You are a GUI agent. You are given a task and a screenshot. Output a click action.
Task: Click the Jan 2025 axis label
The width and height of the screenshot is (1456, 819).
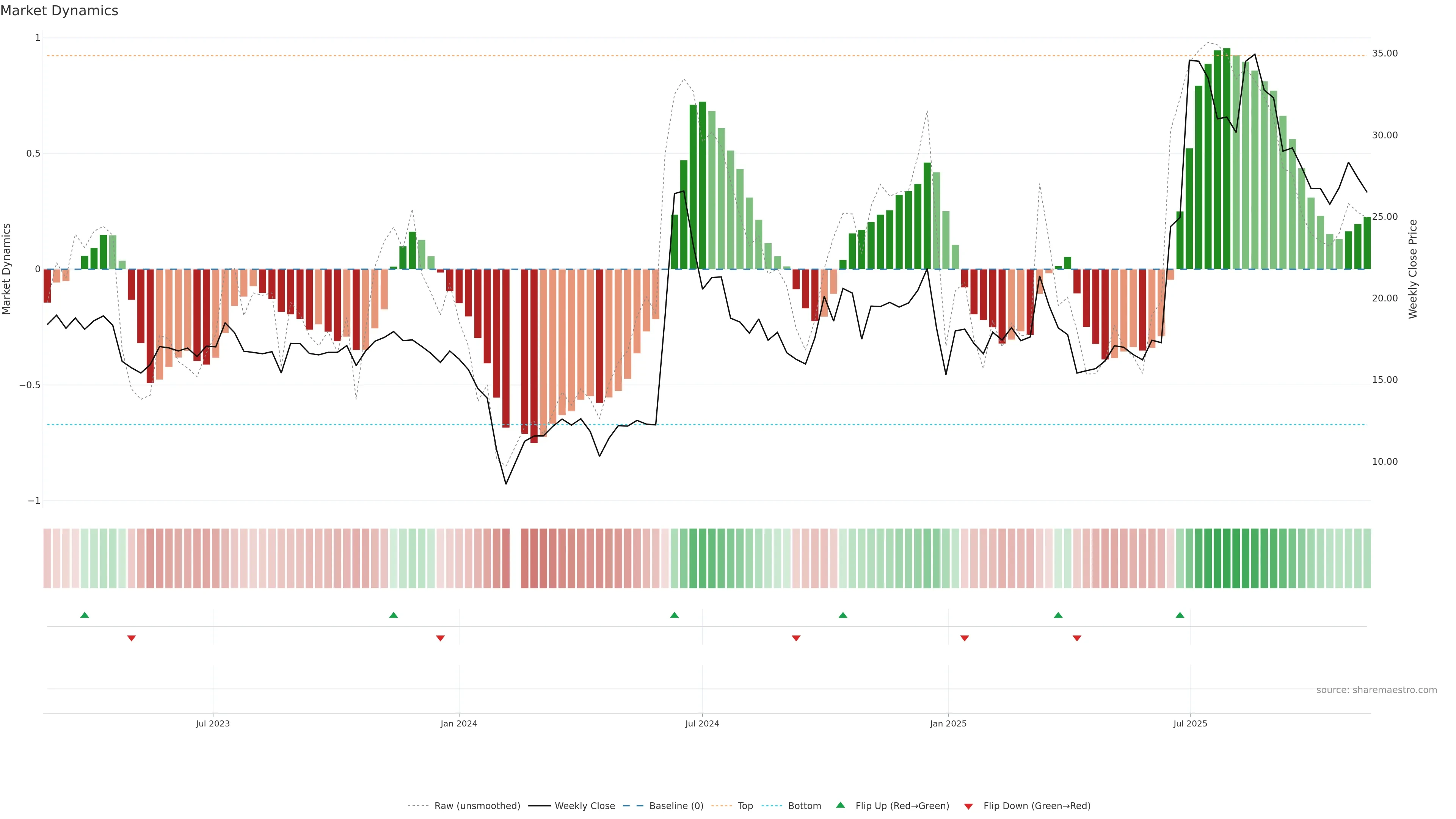click(948, 723)
